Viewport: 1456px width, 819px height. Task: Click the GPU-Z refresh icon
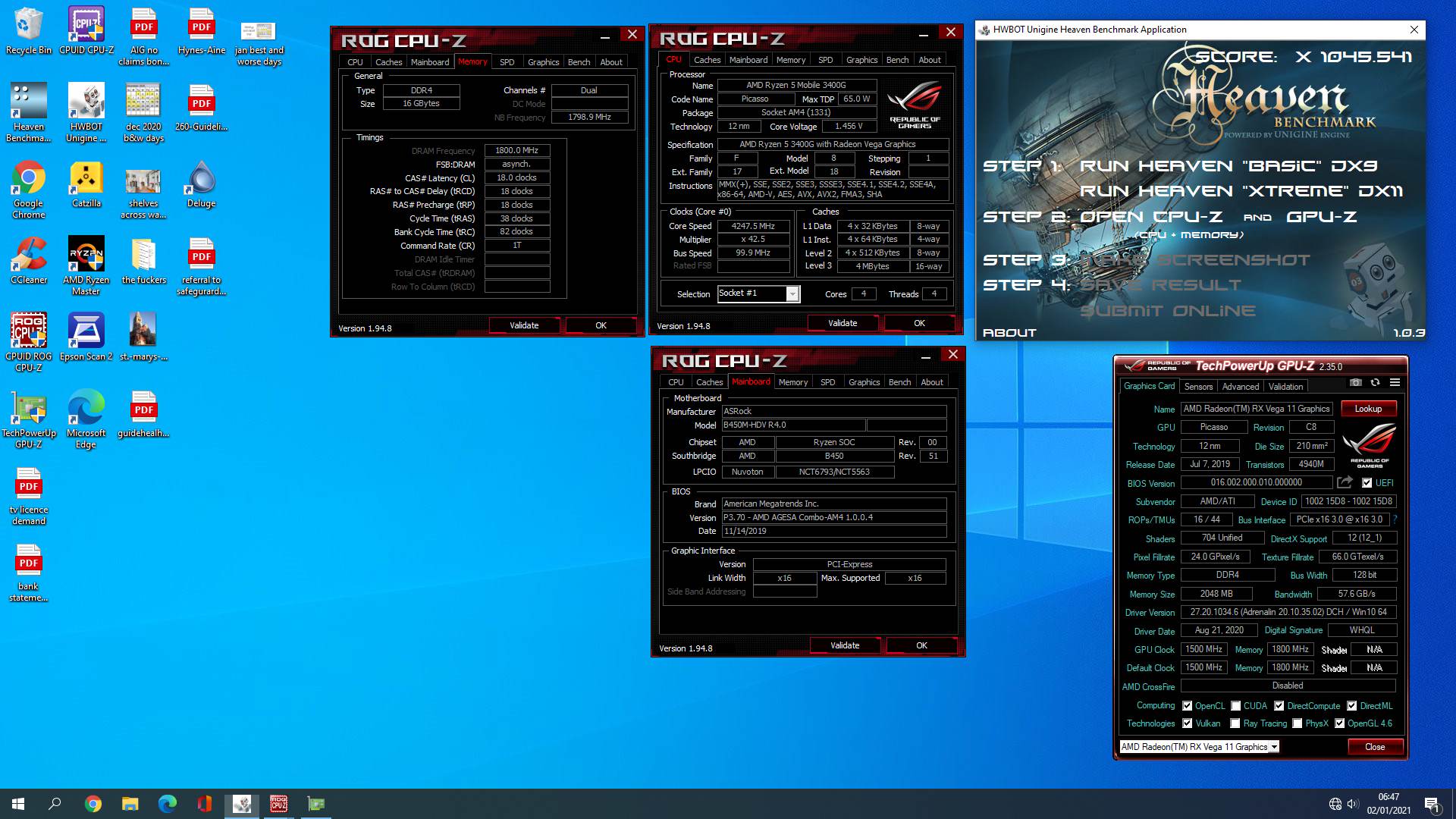pyautogui.click(x=1375, y=383)
